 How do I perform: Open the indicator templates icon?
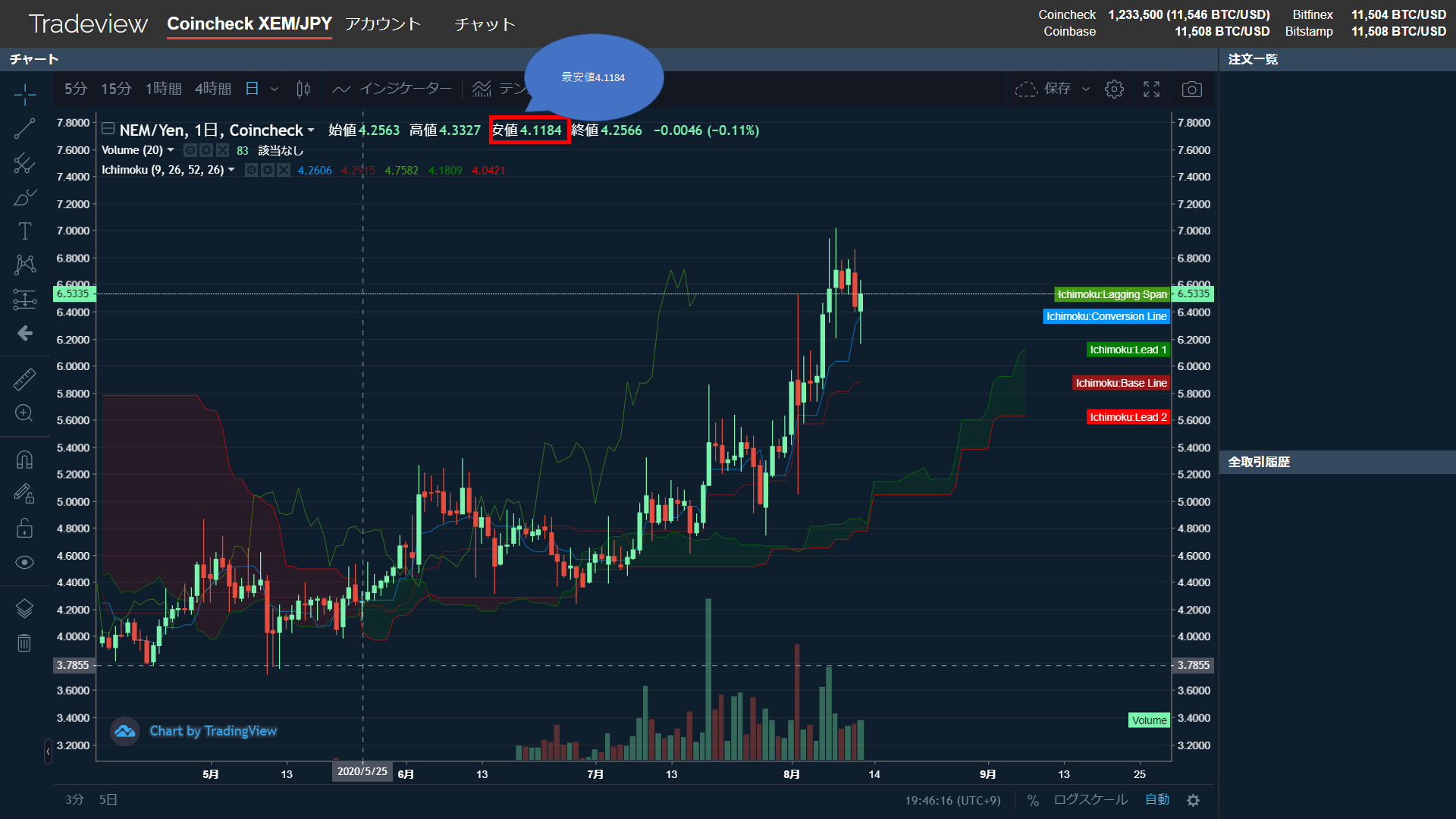pos(482,89)
